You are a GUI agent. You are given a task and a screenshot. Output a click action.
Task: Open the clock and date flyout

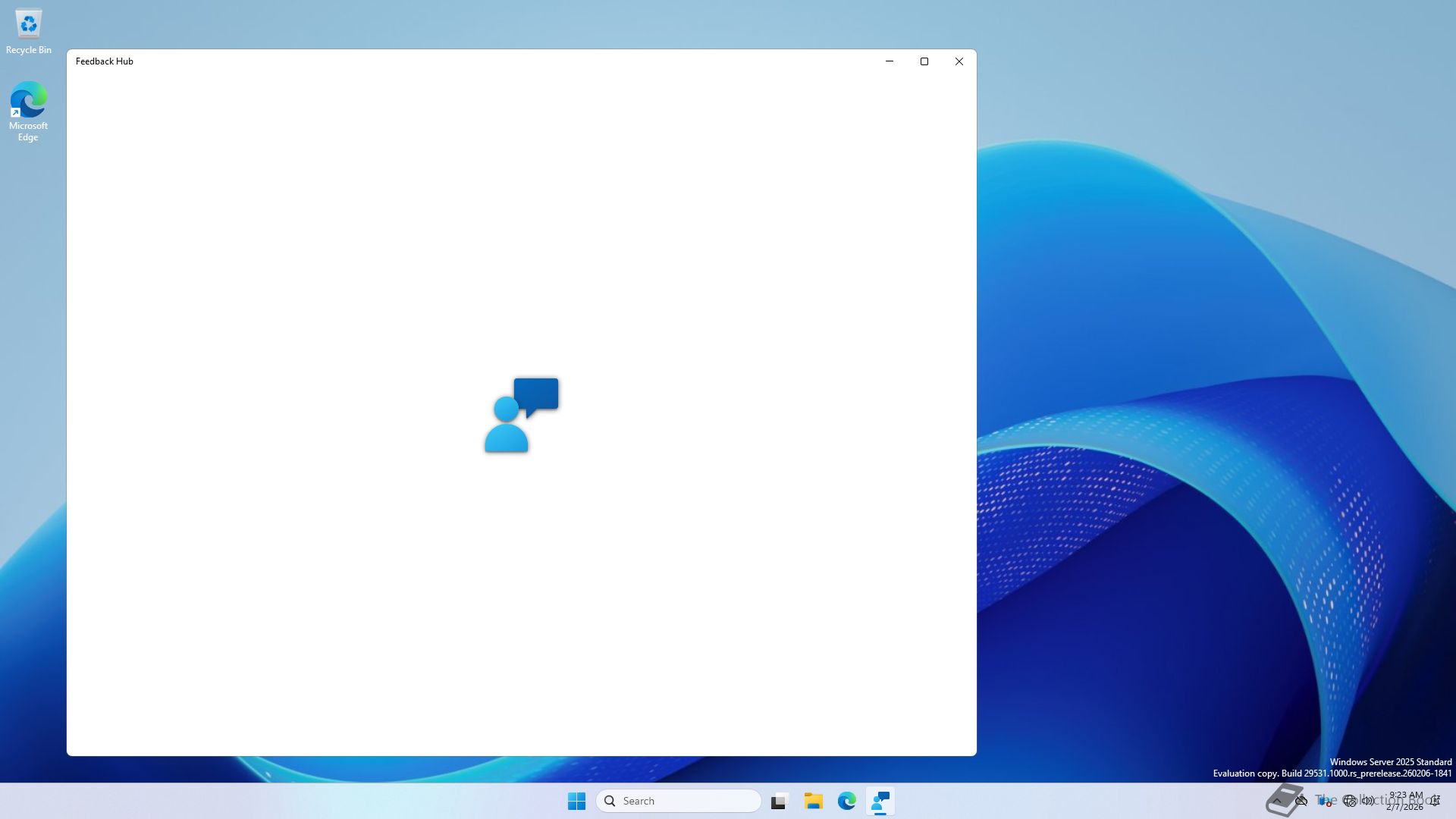pos(1405,801)
